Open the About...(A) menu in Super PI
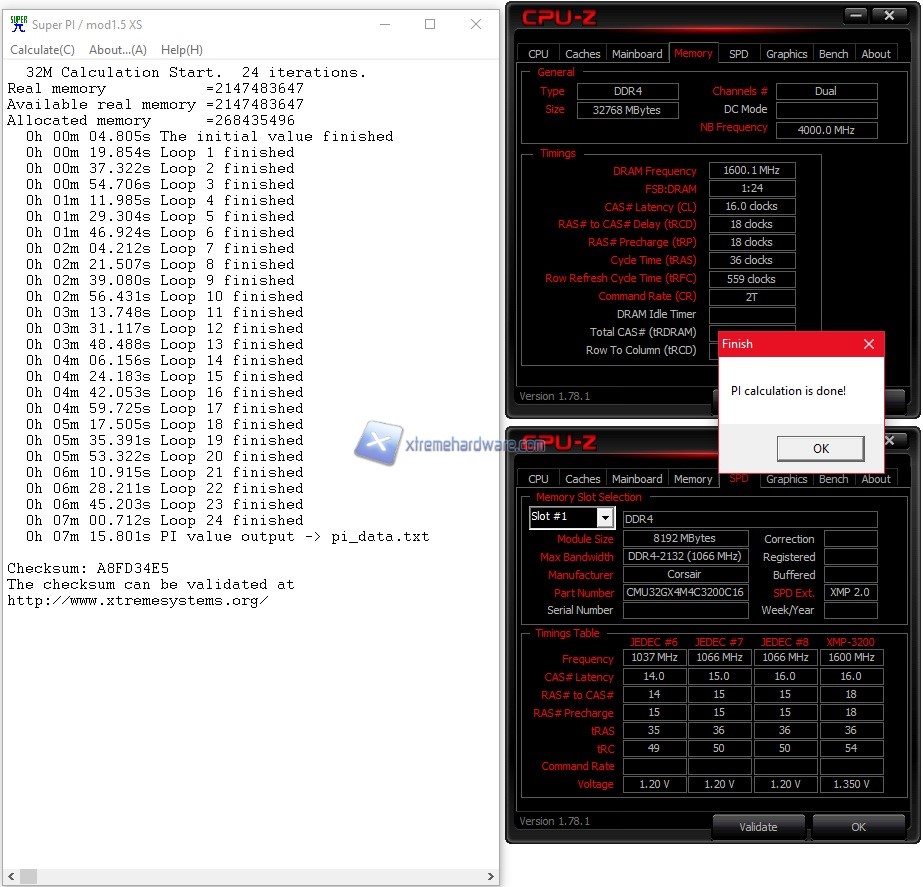This screenshot has height=887, width=923. (x=117, y=50)
